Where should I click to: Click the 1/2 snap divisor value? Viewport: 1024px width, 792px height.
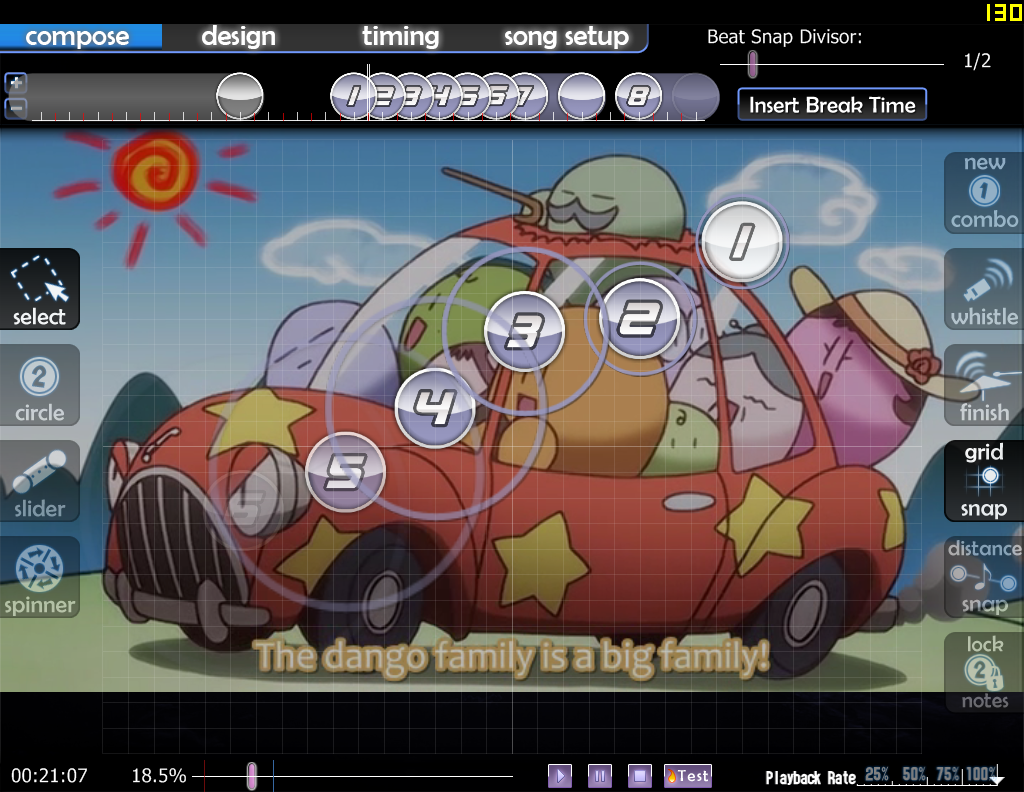977,61
